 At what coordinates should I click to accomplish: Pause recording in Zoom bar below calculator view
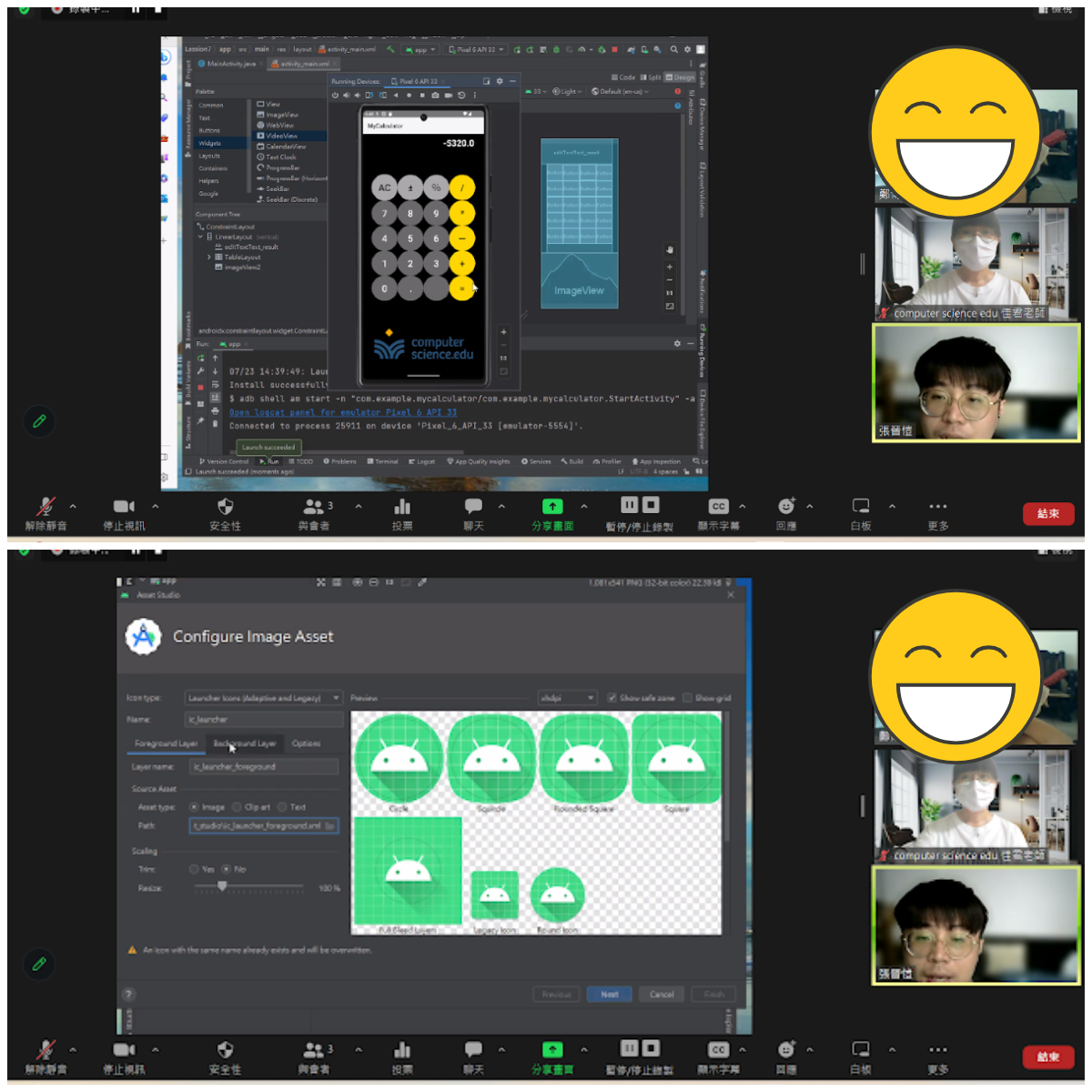click(630, 505)
